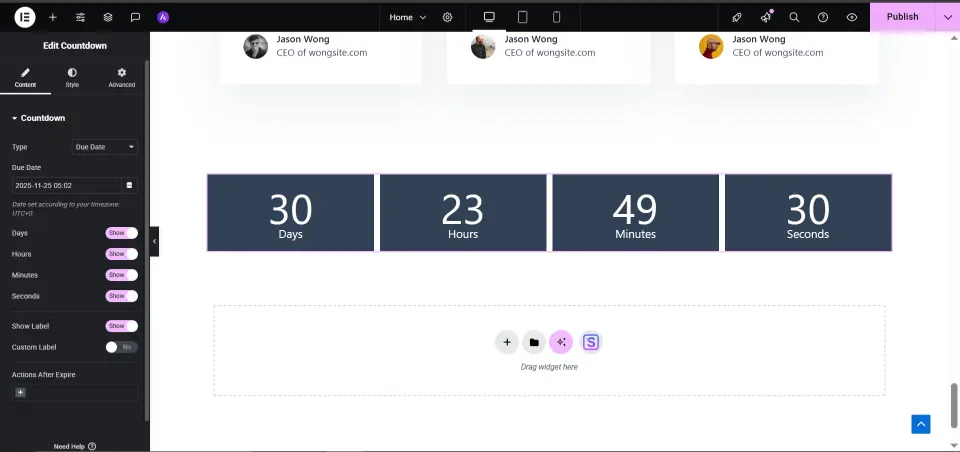The width and height of the screenshot is (960, 452).
Task: Switch to desktop view icon
Action: 489,17
